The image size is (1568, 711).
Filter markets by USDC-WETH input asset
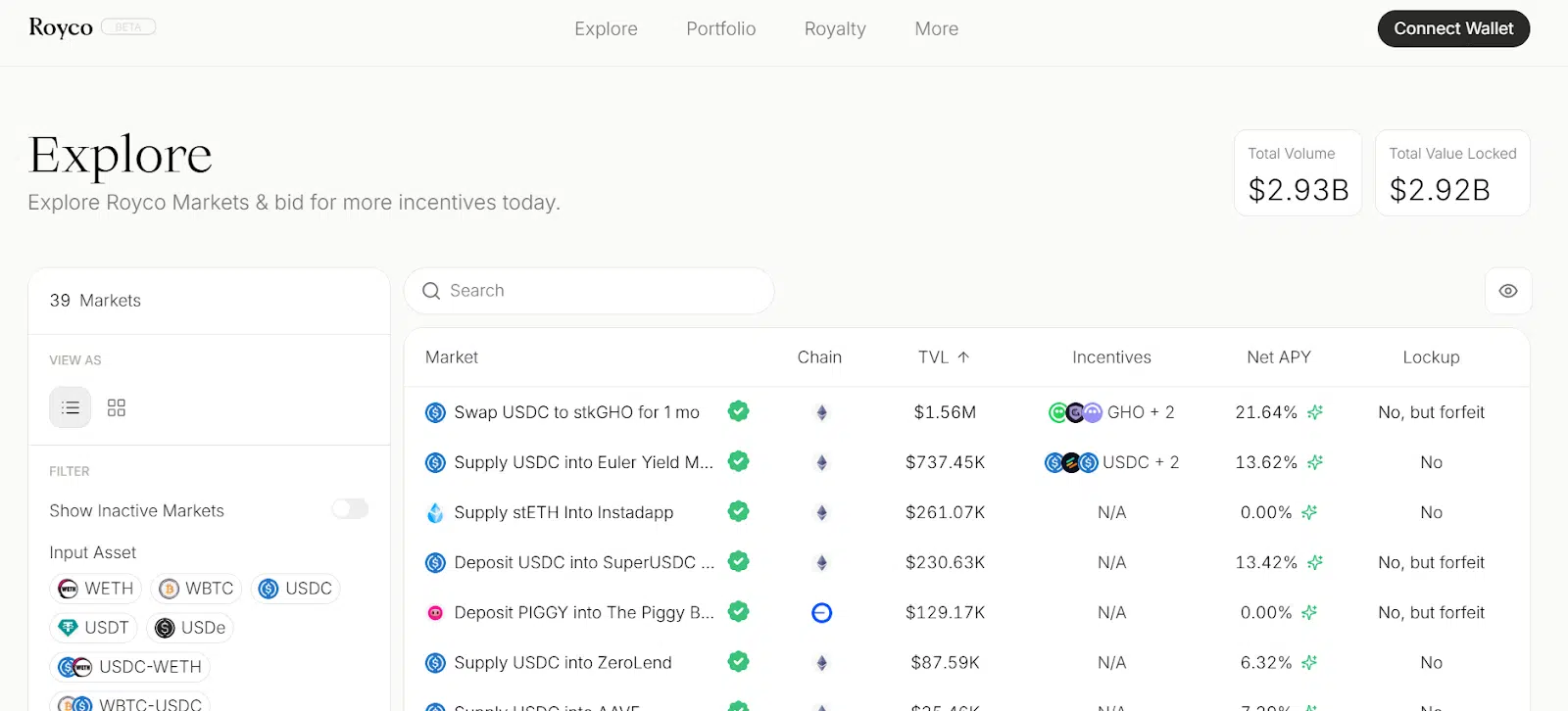pos(129,667)
